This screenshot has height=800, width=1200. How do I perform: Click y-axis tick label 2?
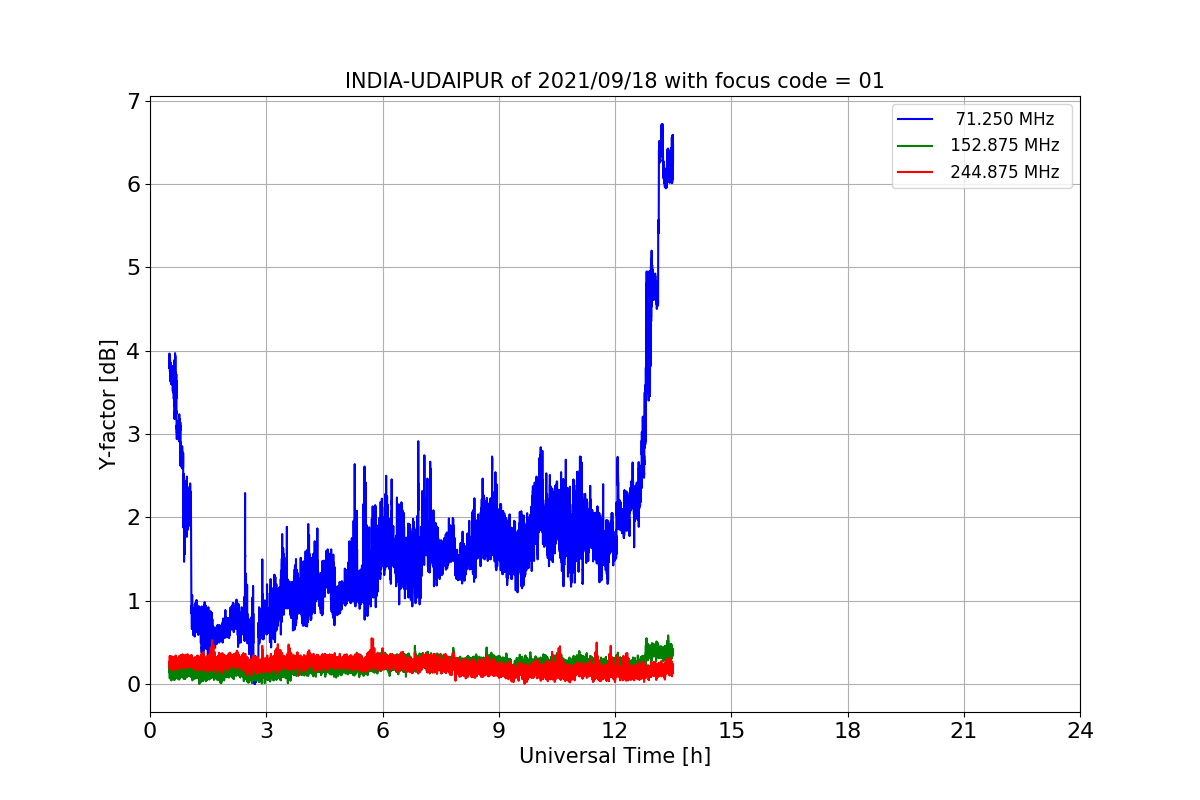pos(132,518)
